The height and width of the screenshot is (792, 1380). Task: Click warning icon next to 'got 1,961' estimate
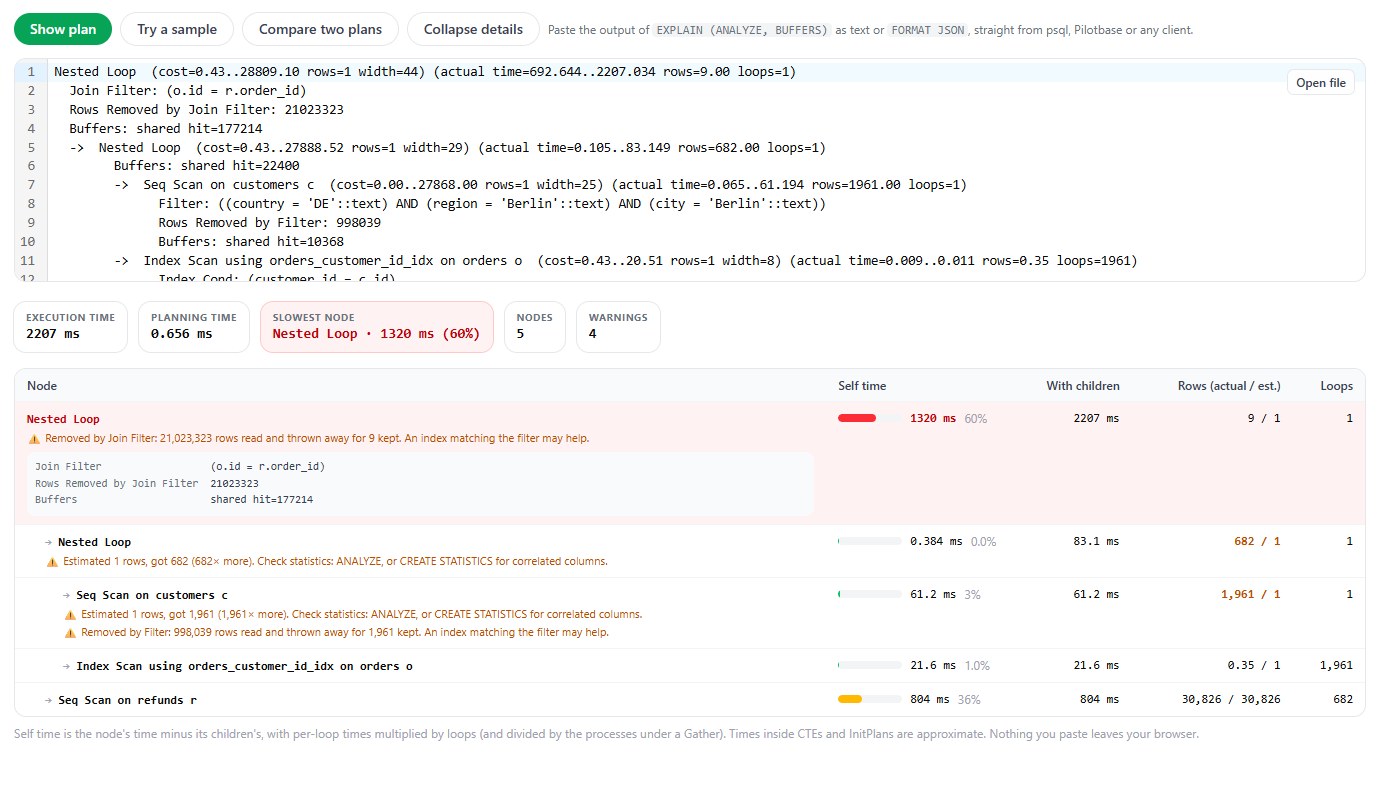coord(70,615)
